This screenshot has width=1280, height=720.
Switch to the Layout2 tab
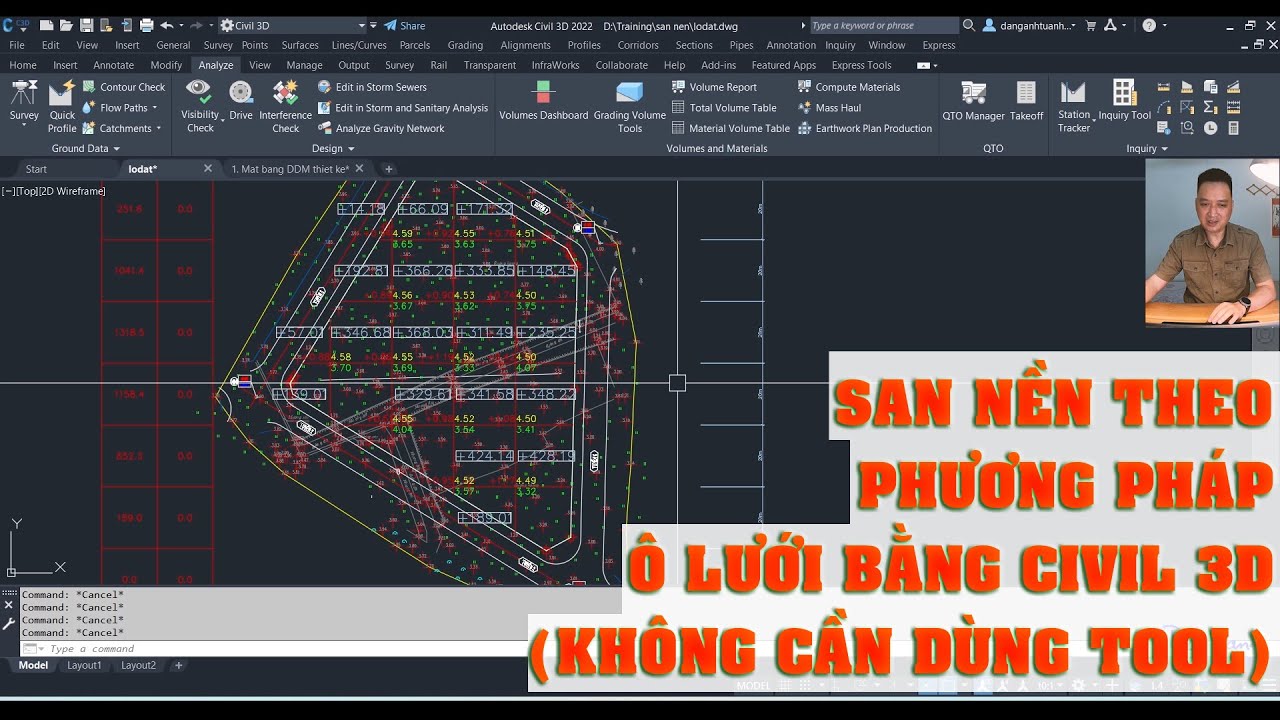[x=138, y=665]
